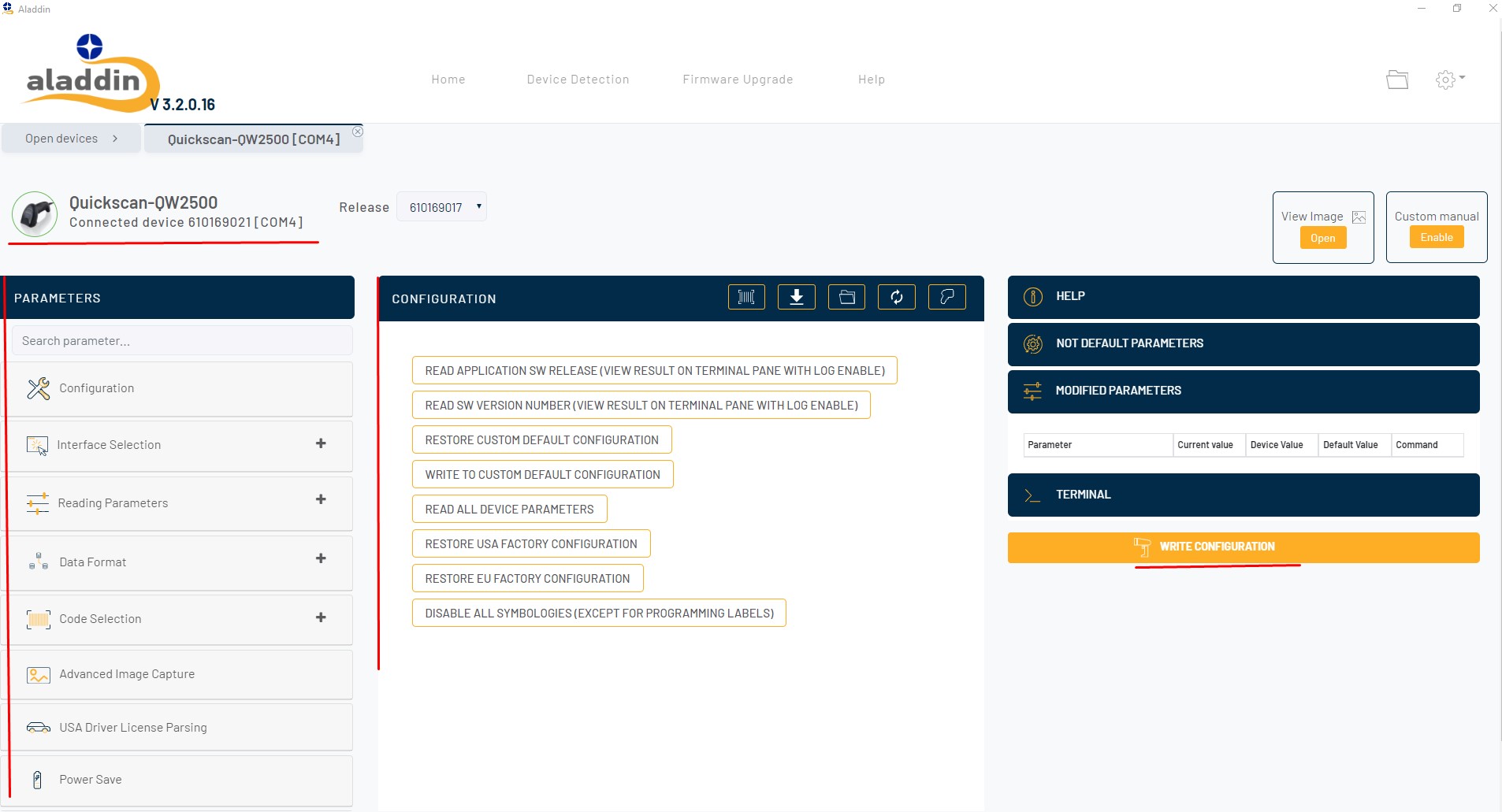Click the refresh icon in the Configuration toolbar
This screenshot has height=812, width=1502.
[897, 297]
